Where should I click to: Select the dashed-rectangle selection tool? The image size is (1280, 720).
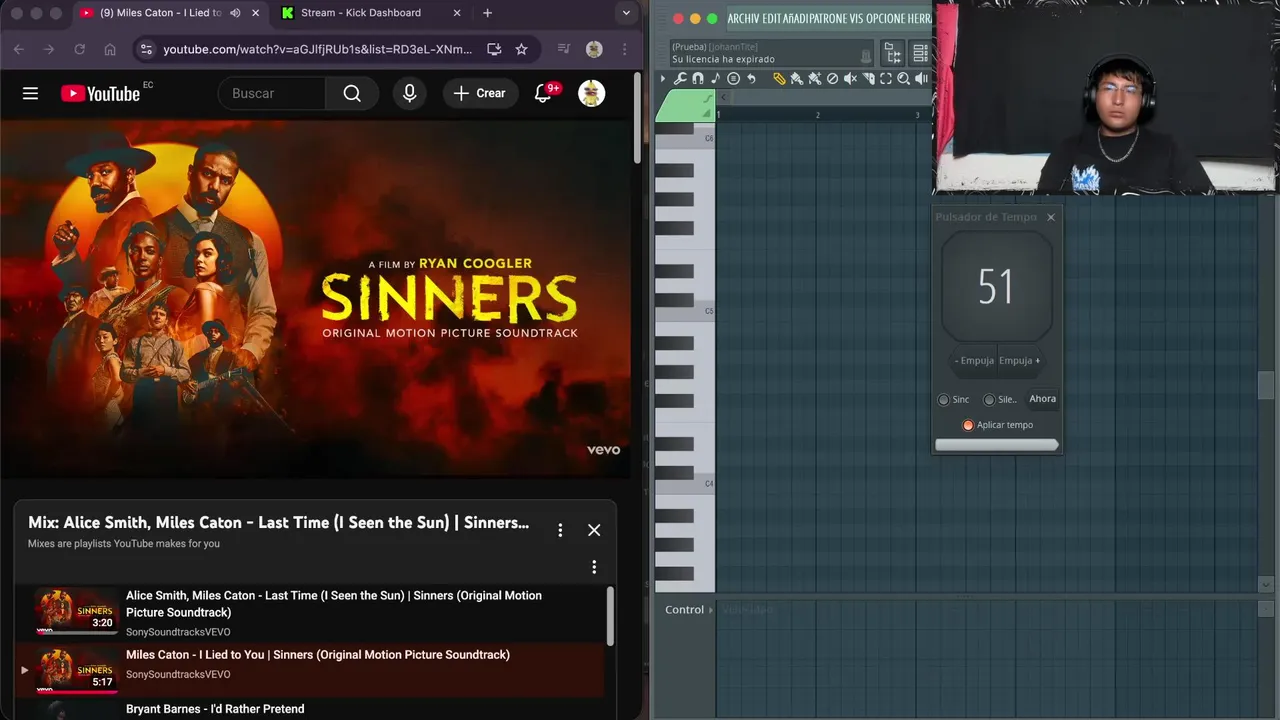(x=886, y=78)
